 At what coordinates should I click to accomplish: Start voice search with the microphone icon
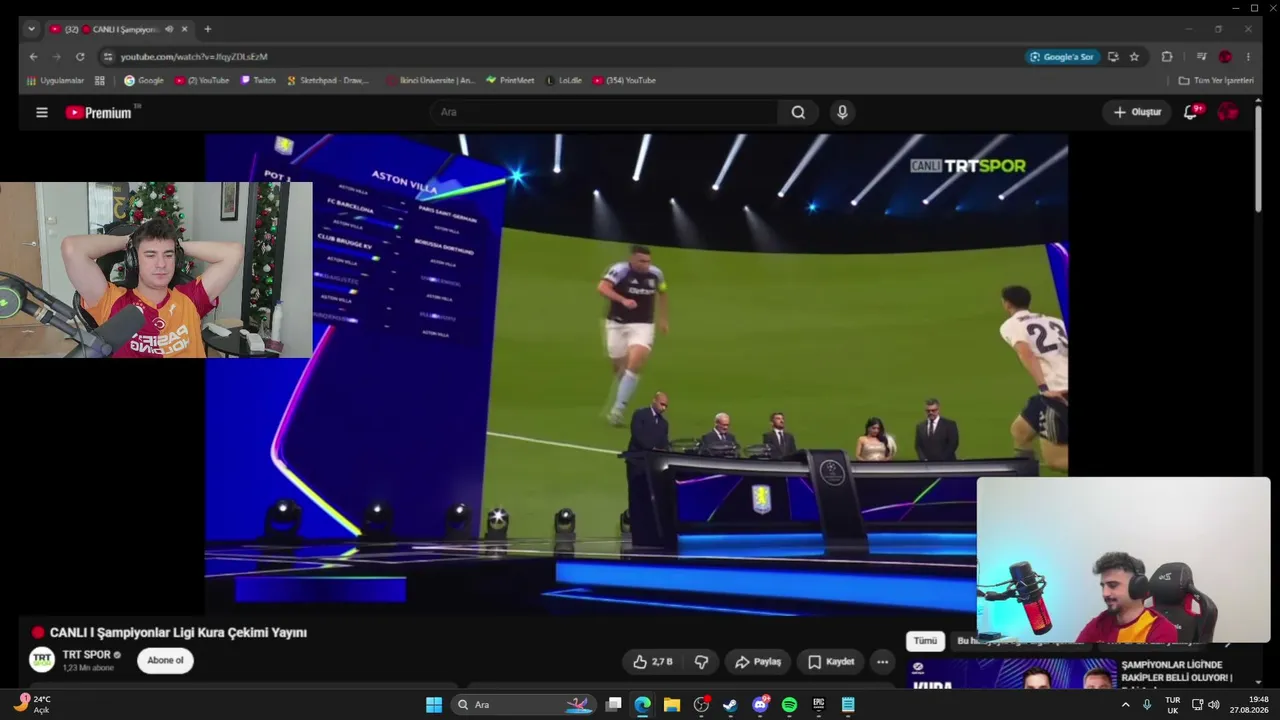click(x=842, y=113)
